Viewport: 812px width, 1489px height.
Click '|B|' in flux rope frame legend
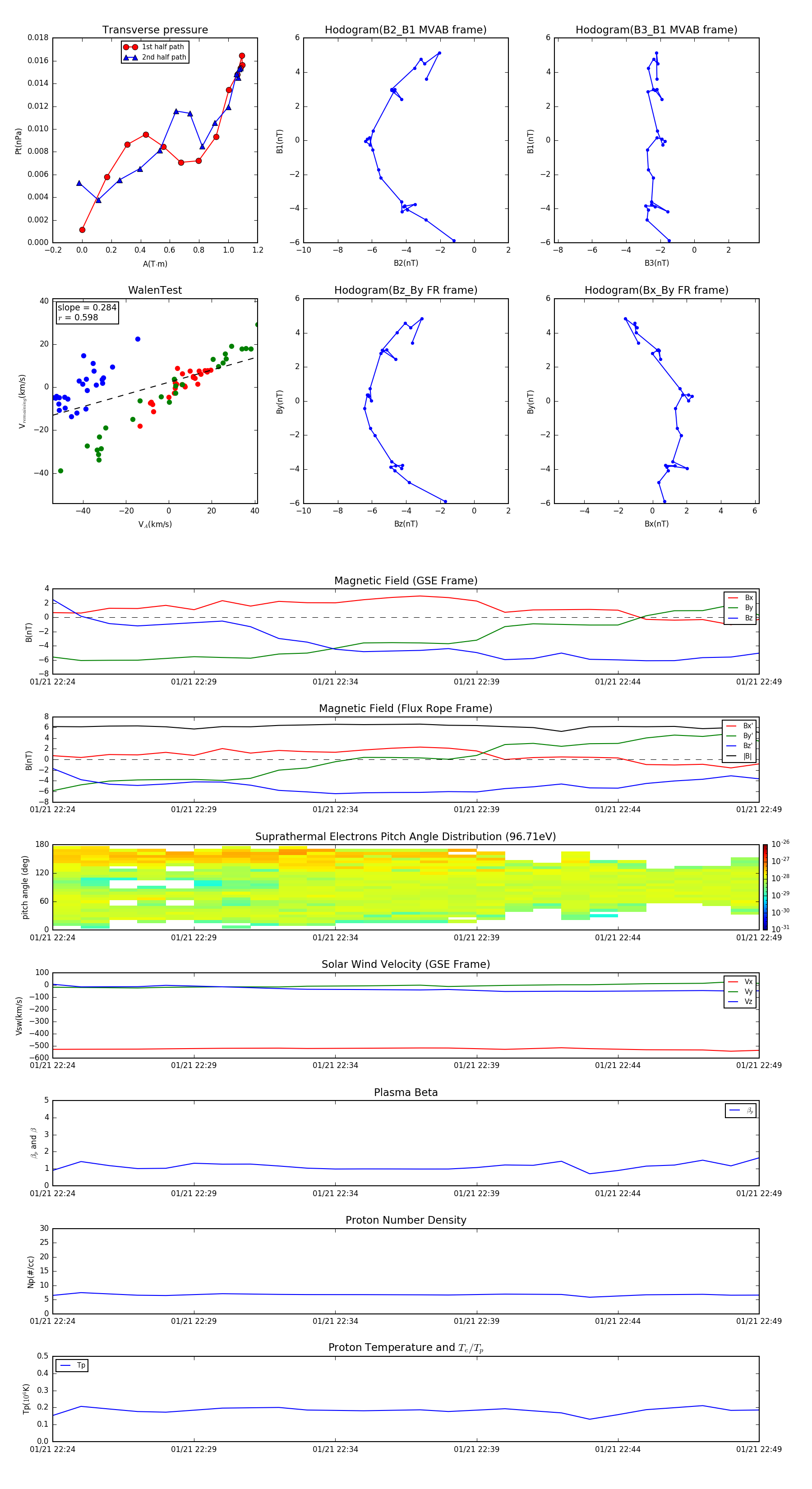[748, 756]
